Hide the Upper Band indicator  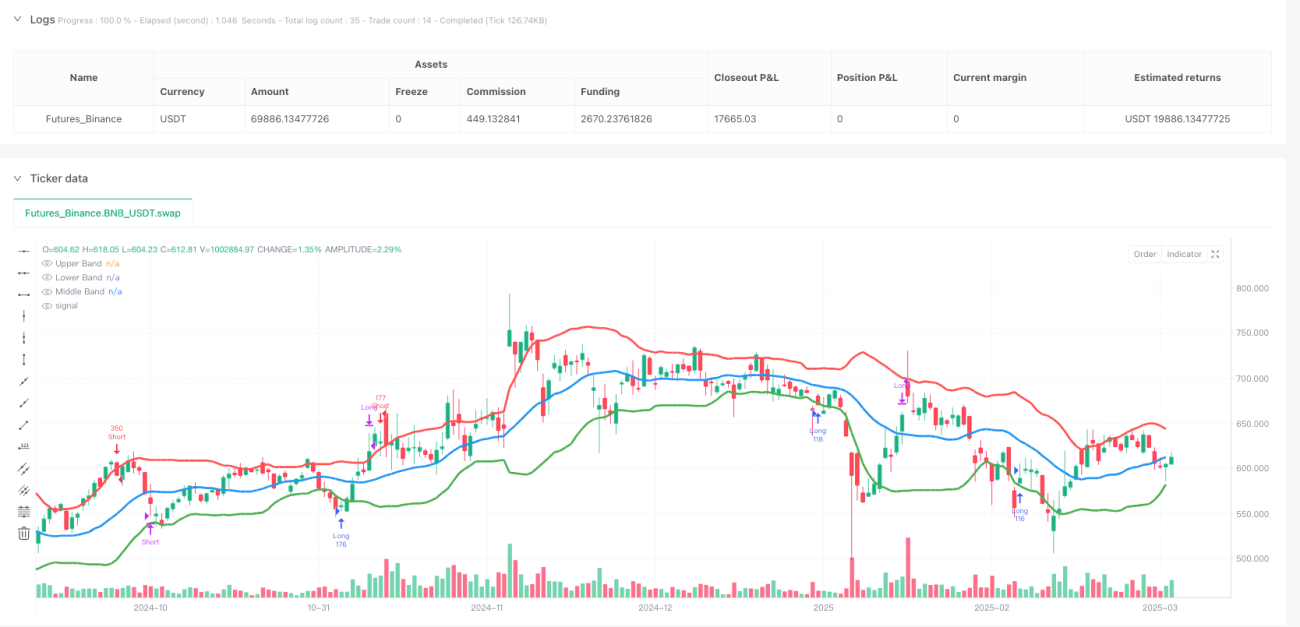tap(47, 263)
